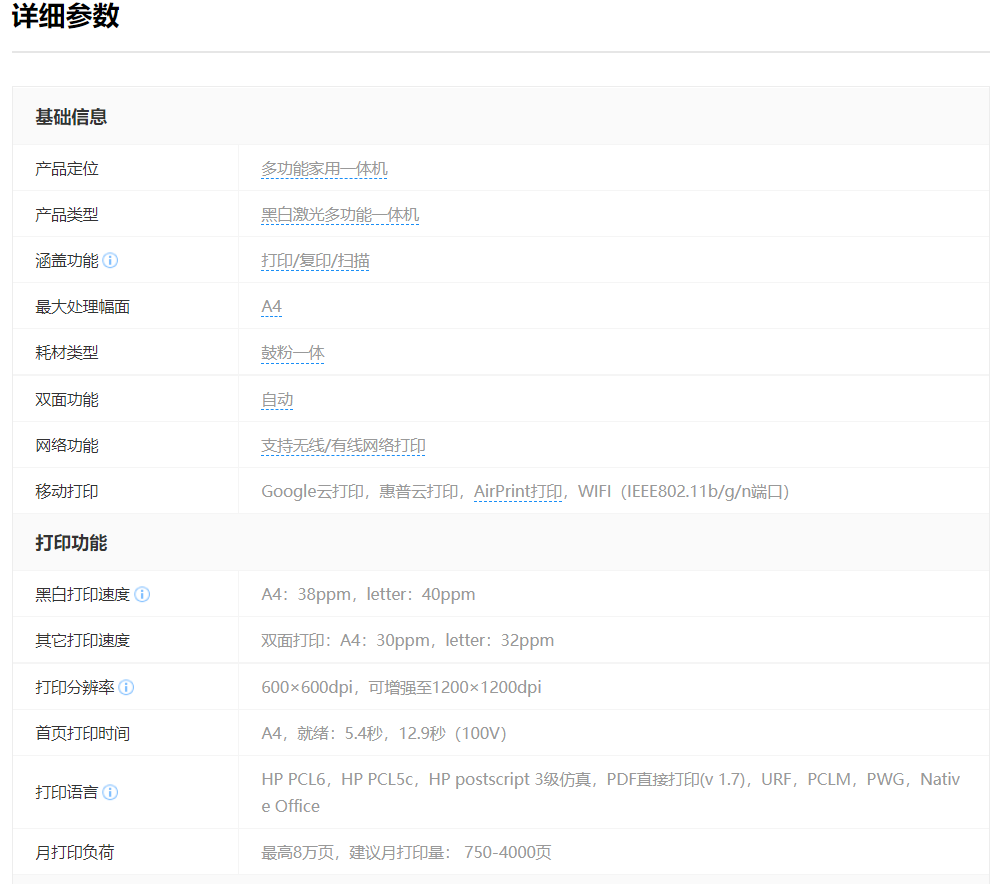This screenshot has width=990, height=884.
Task: Click the 详细参数 heading
Action: [x=66, y=15]
